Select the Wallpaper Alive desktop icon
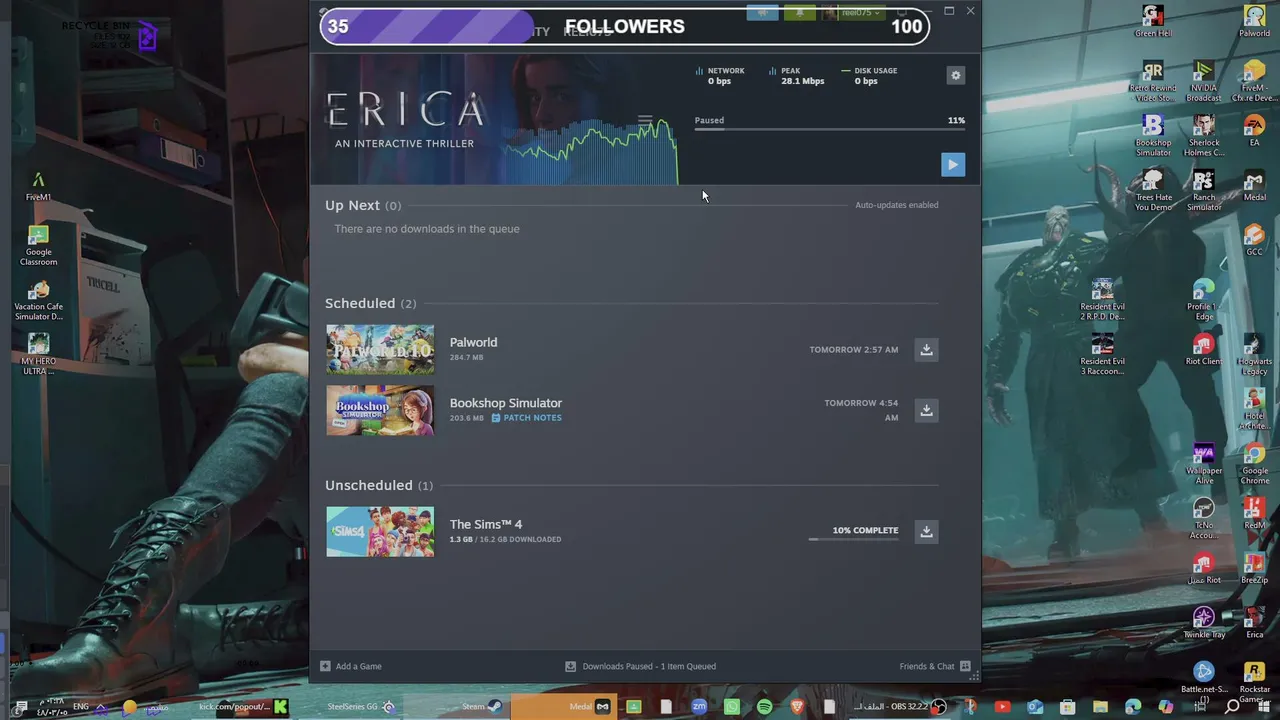 (1204, 464)
